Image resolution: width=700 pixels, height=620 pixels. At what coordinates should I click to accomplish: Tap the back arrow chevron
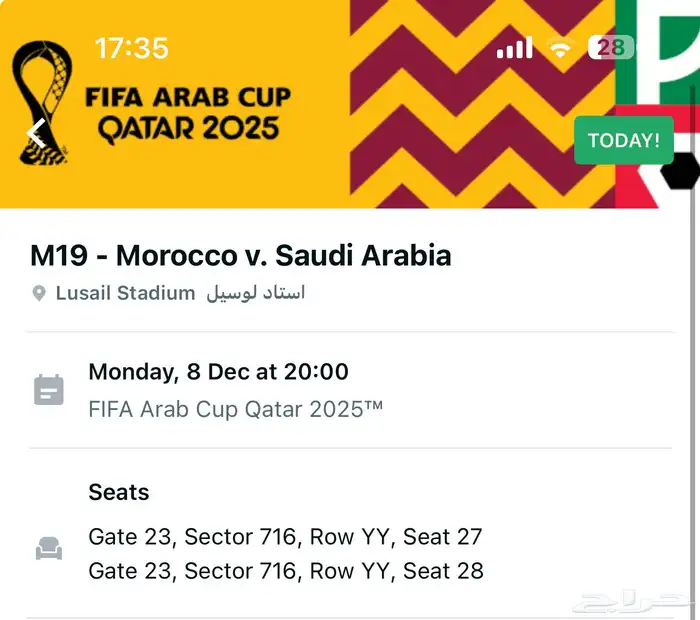[37, 134]
